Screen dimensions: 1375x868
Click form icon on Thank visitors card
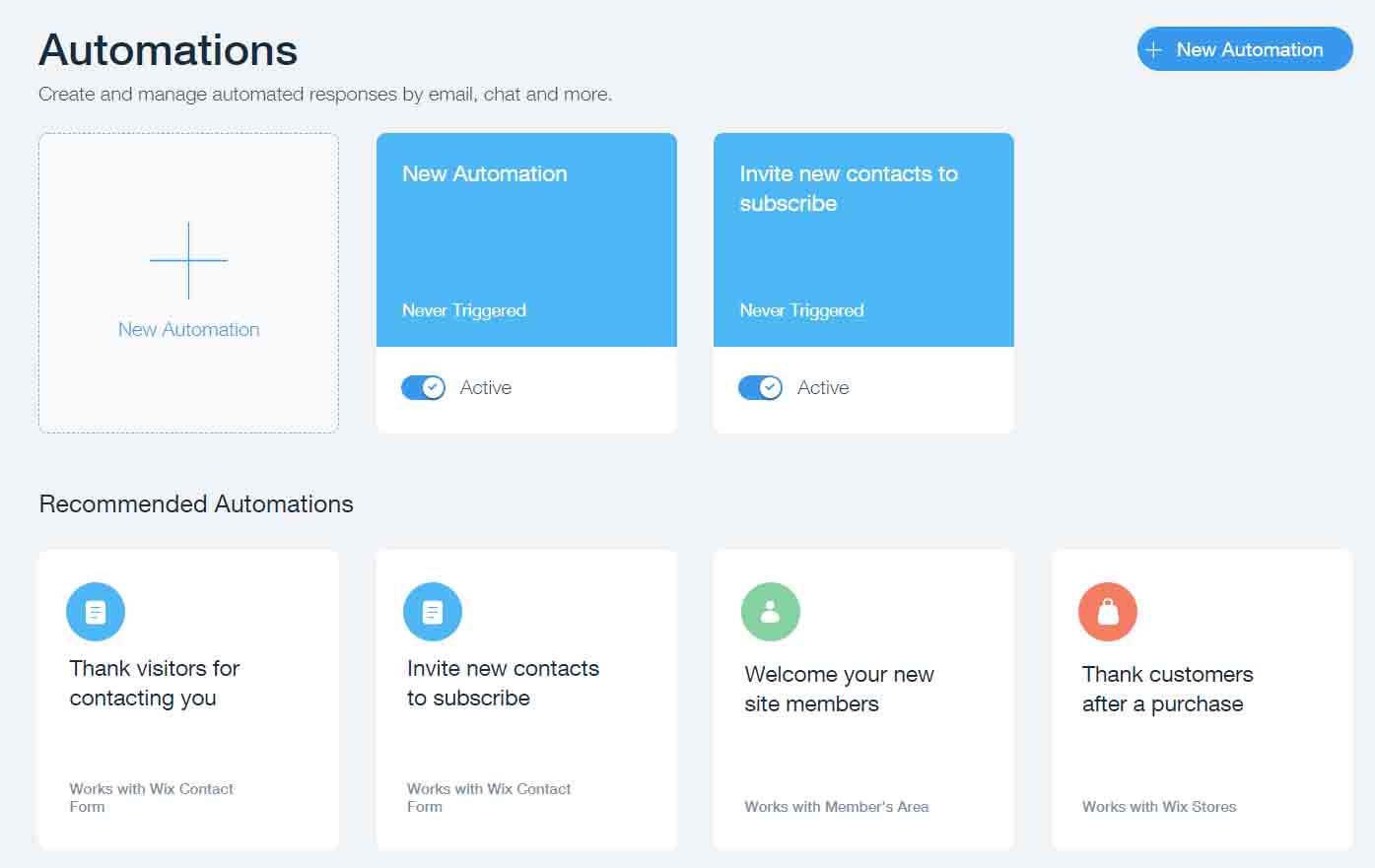tap(96, 612)
